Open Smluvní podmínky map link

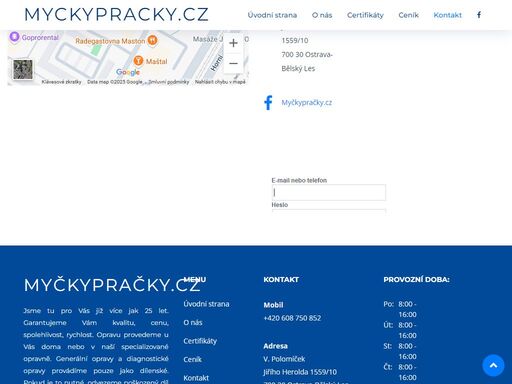[169, 82]
